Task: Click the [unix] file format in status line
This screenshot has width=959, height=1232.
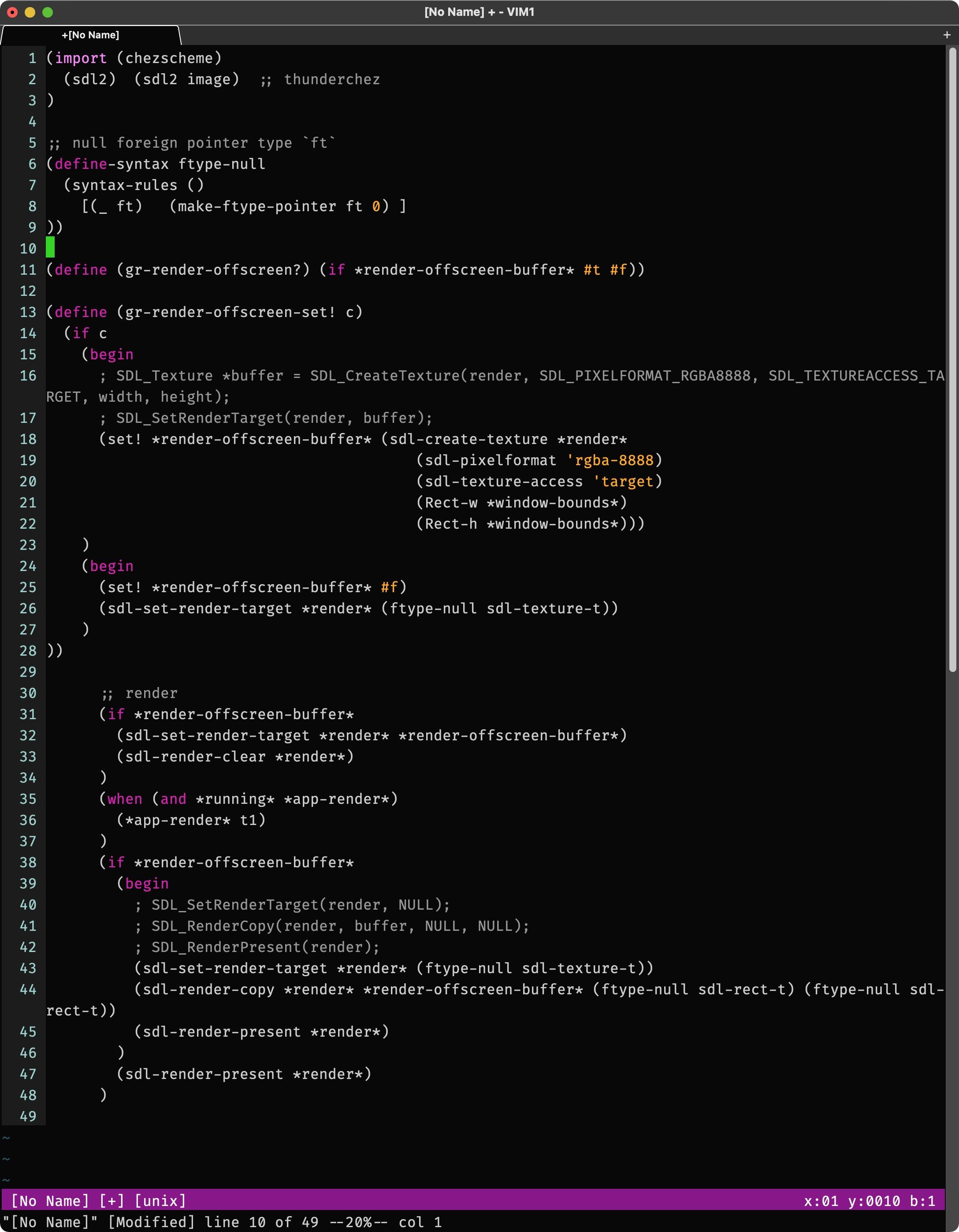Action: click(160, 1201)
